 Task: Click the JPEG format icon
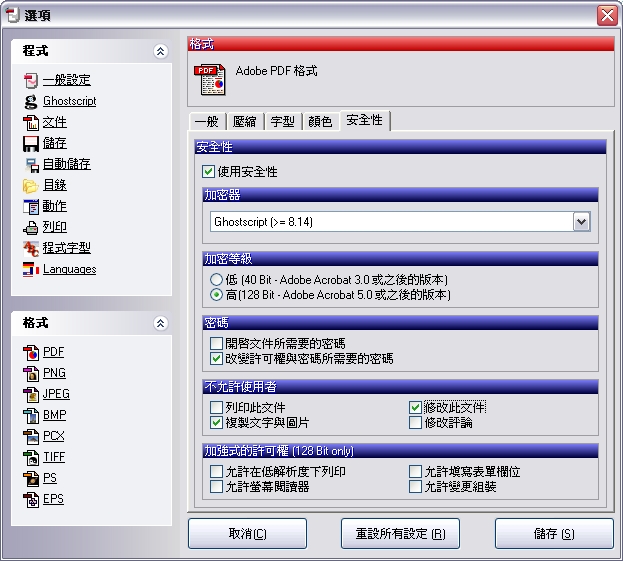[31, 395]
